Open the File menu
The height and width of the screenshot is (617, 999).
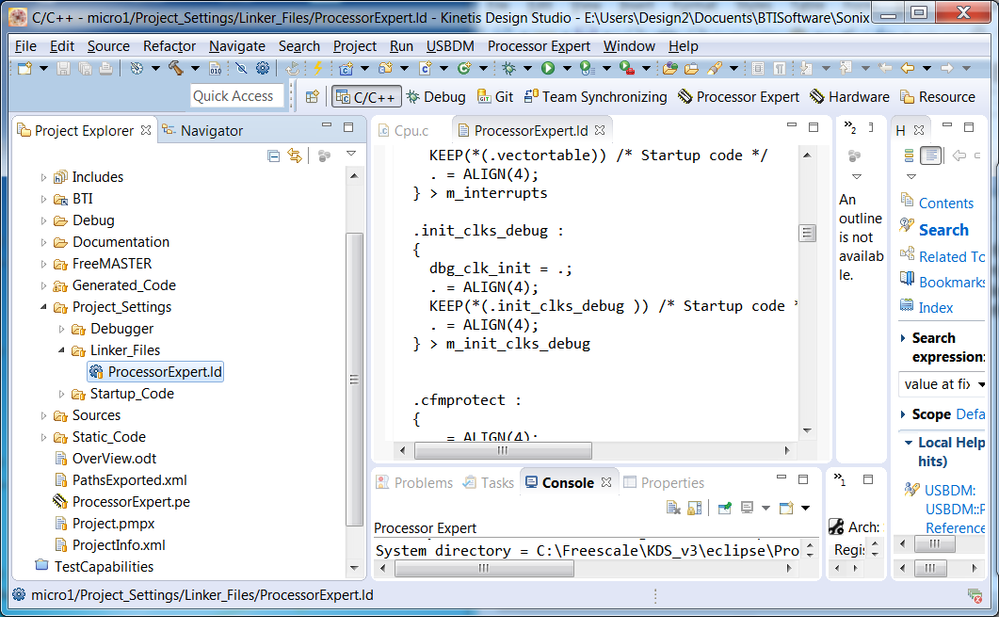click(25, 46)
